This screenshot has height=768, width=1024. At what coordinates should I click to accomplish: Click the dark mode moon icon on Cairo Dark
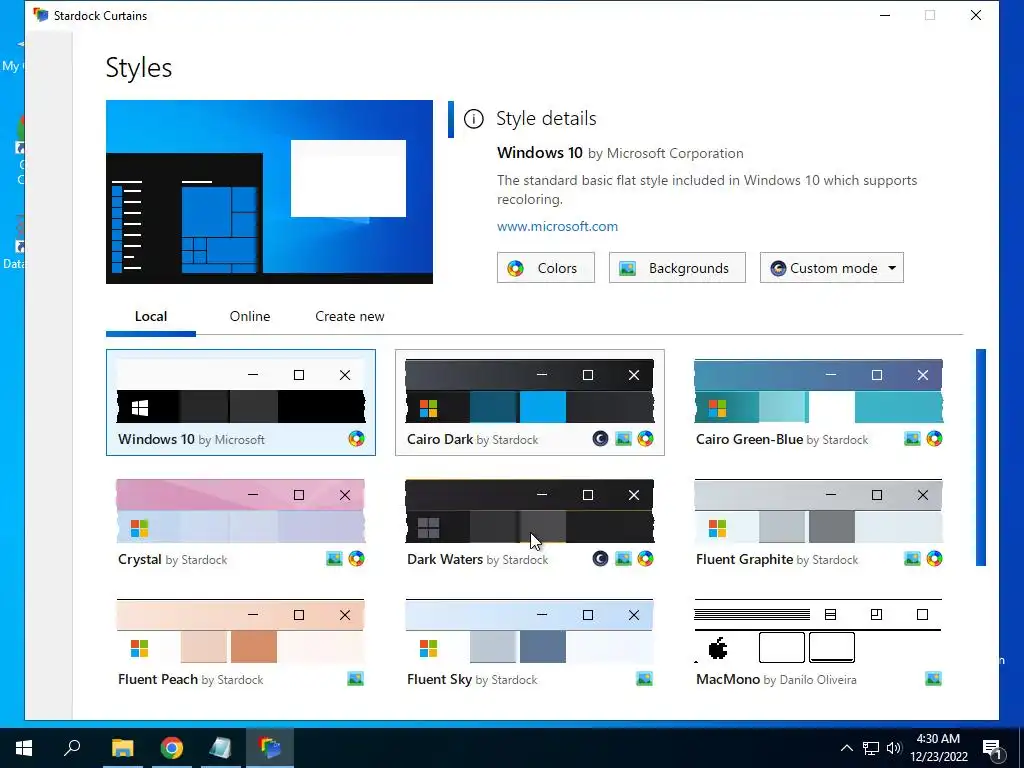click(x=600, y=439)
